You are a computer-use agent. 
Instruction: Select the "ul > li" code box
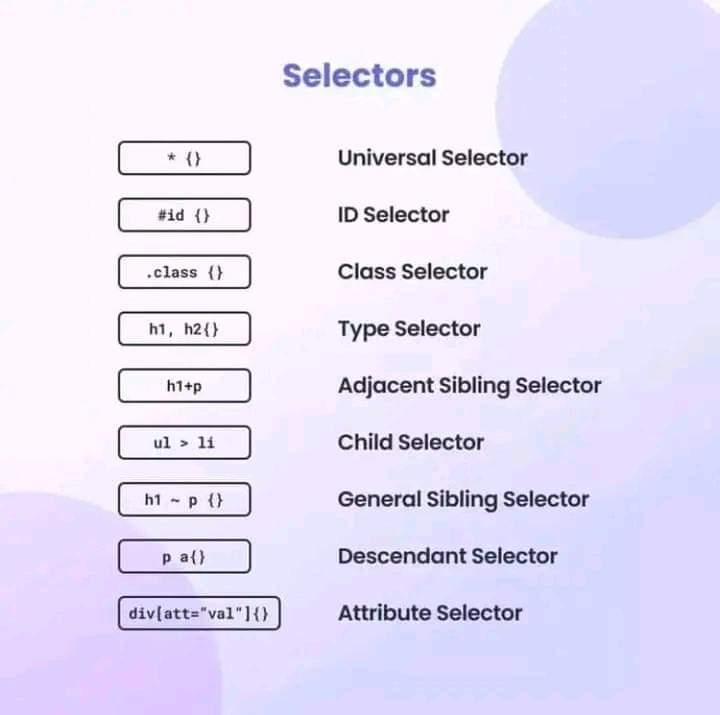[185, 443]
